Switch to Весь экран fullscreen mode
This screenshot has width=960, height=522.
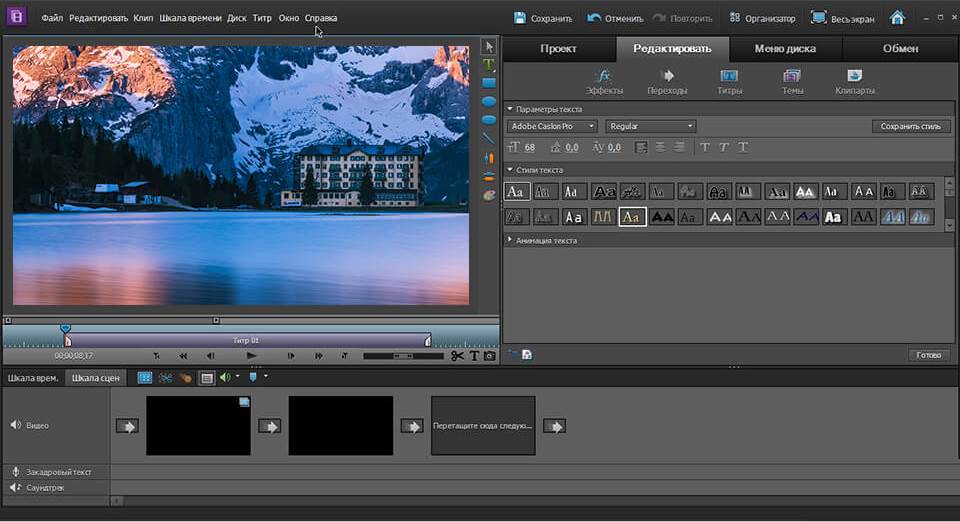click(842, 18)
